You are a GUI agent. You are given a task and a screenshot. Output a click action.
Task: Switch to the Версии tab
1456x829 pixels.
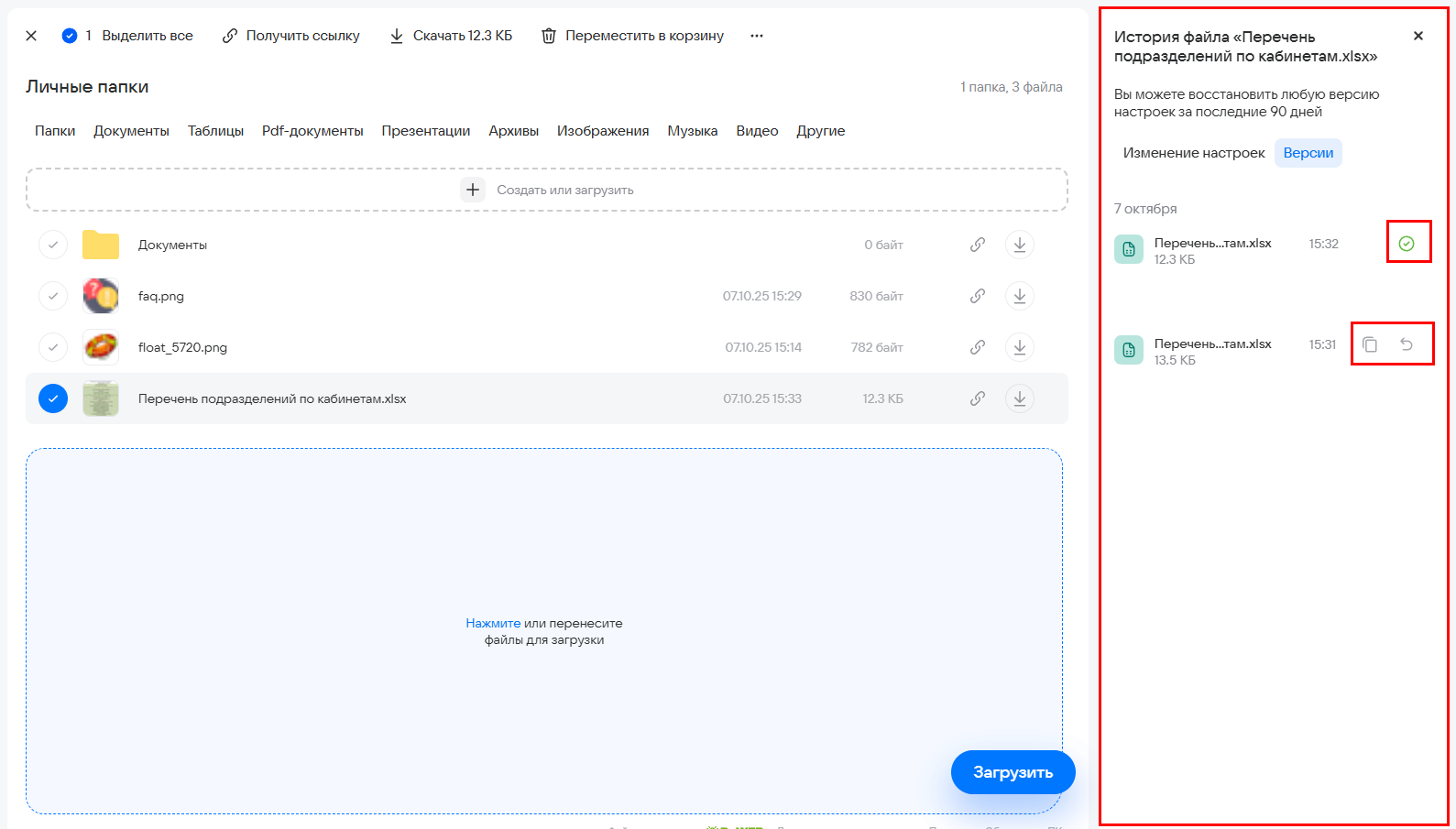point(1308,153)
